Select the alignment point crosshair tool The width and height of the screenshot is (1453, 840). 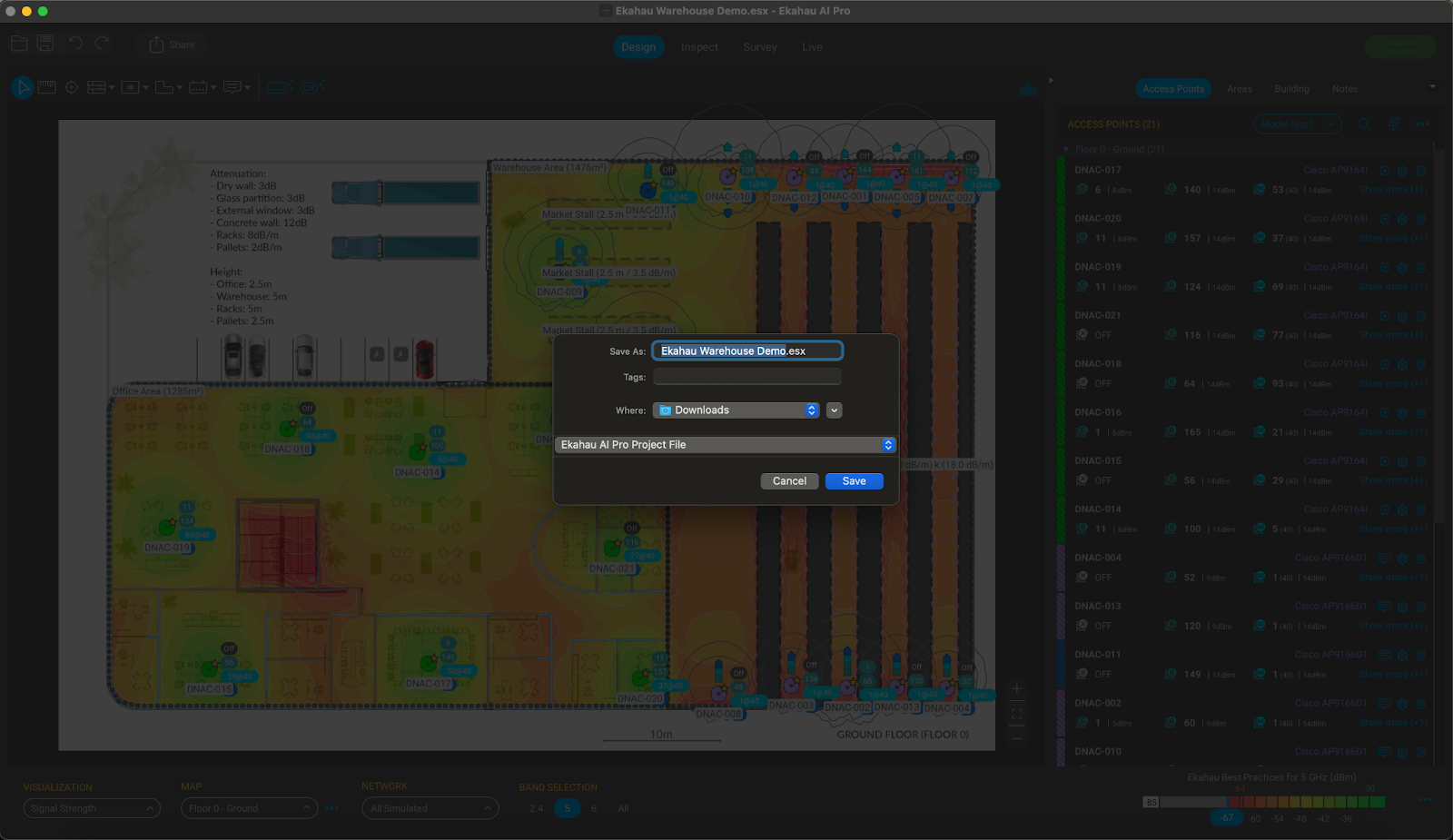[72, 87]
